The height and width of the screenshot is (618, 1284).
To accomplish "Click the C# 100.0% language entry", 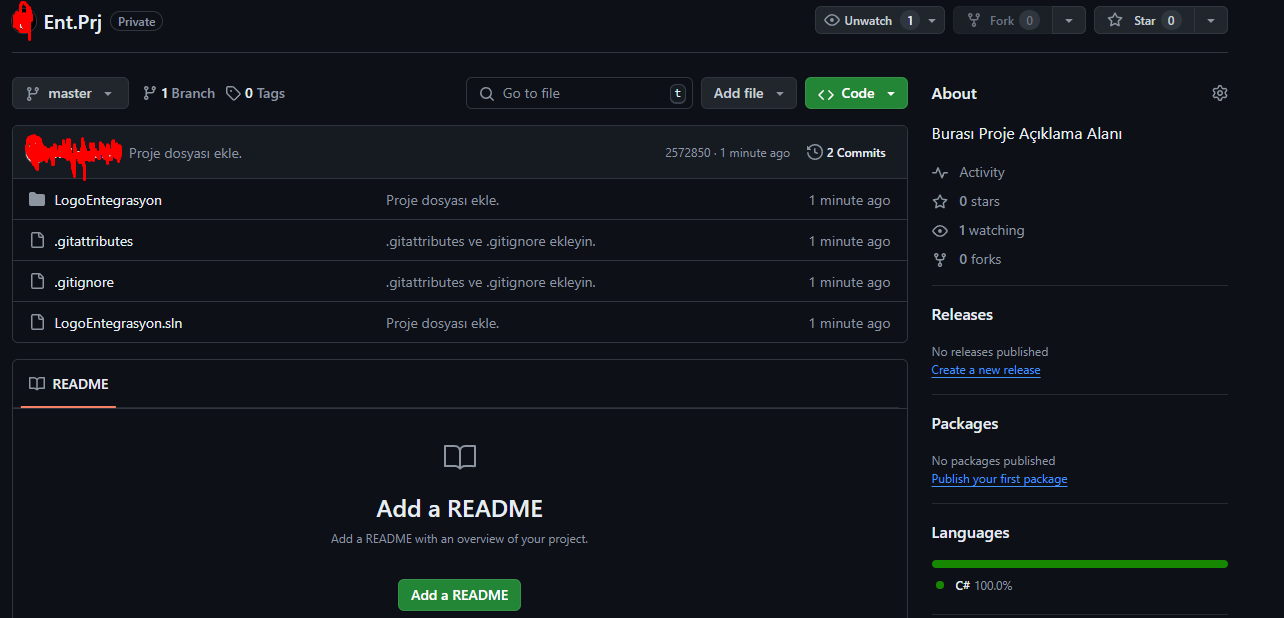I will click(x=975, y=585).
